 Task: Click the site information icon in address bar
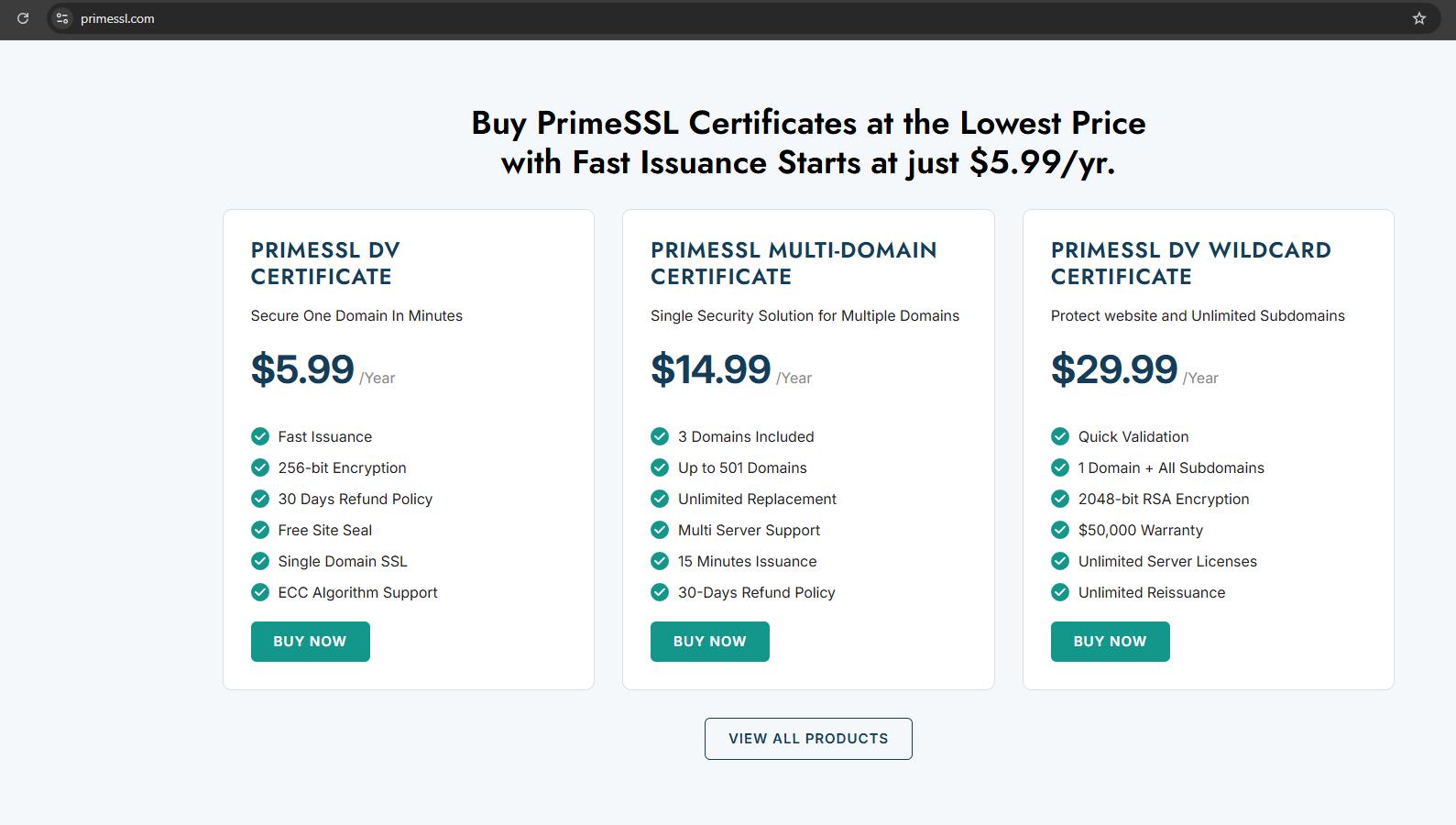click(62, 18)
